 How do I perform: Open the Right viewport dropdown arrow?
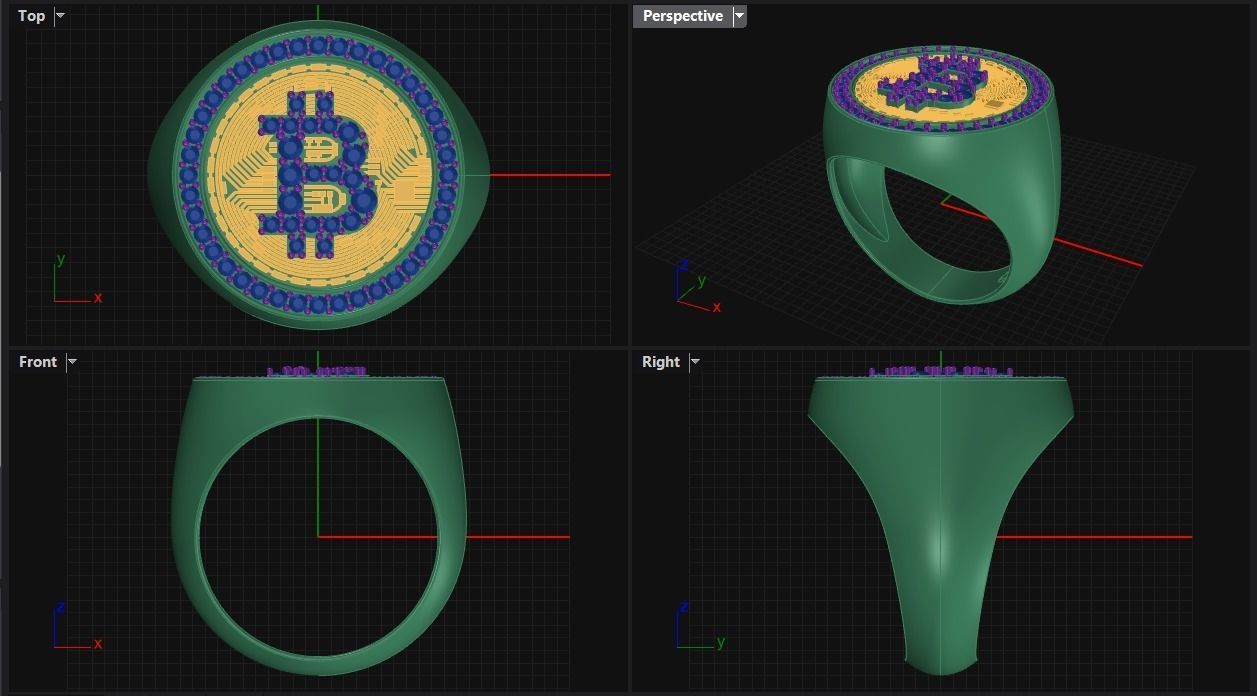point(695,362)
